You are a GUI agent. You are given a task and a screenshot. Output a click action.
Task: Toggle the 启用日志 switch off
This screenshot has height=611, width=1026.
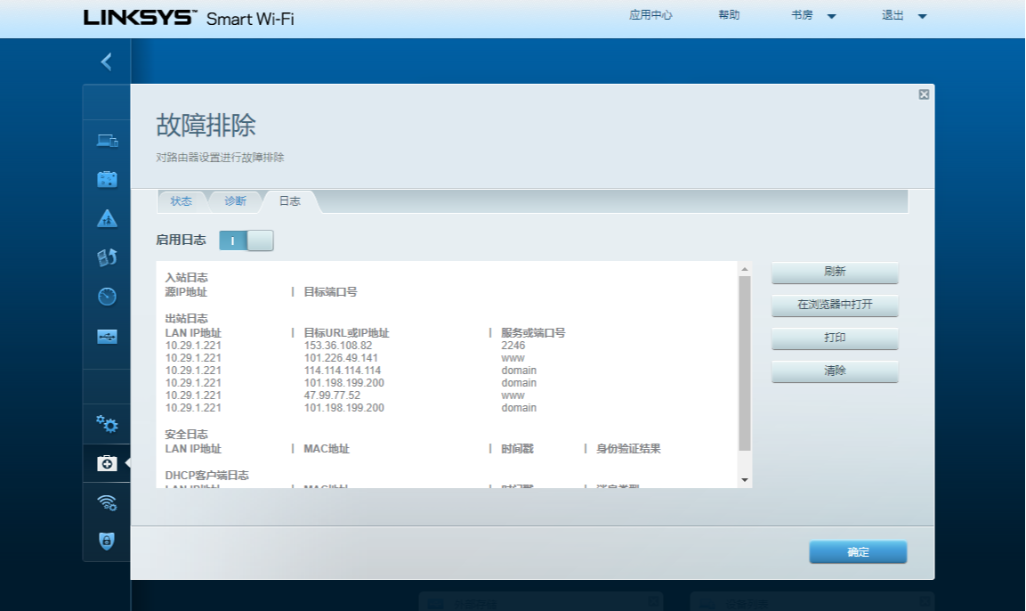[246, 241]
